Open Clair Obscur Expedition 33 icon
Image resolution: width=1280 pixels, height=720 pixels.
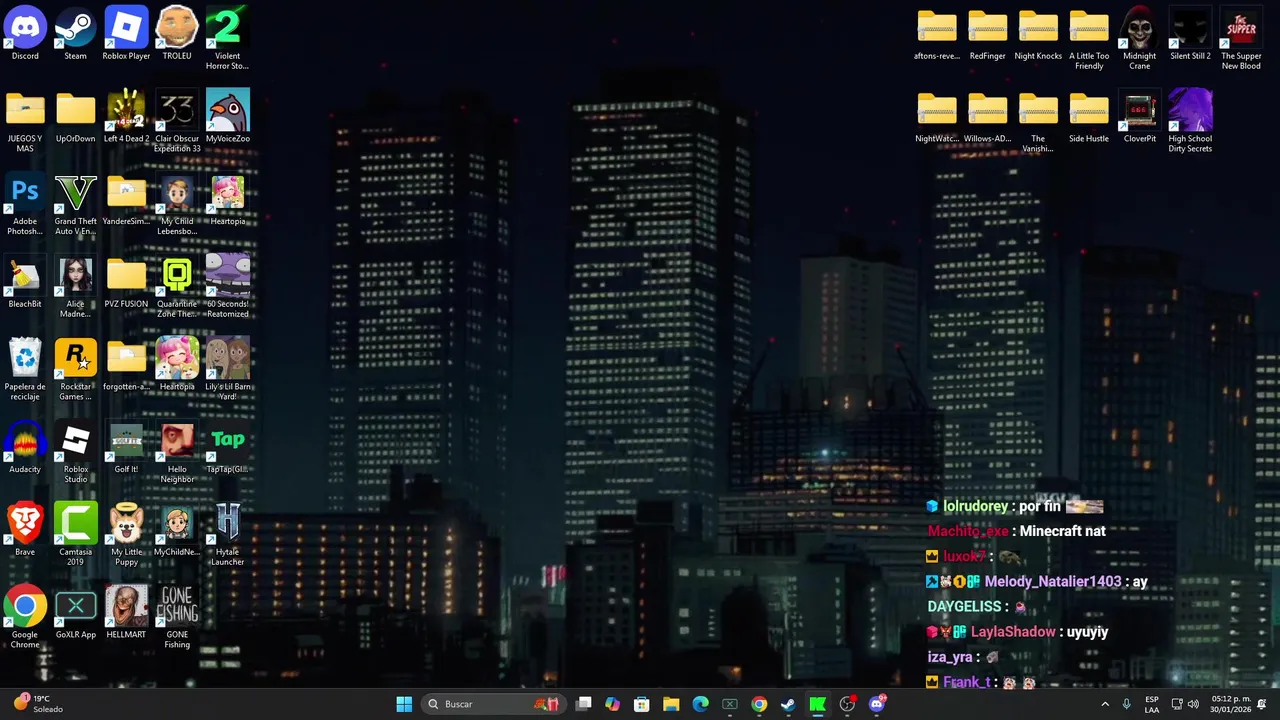click(x=177, y=122)
